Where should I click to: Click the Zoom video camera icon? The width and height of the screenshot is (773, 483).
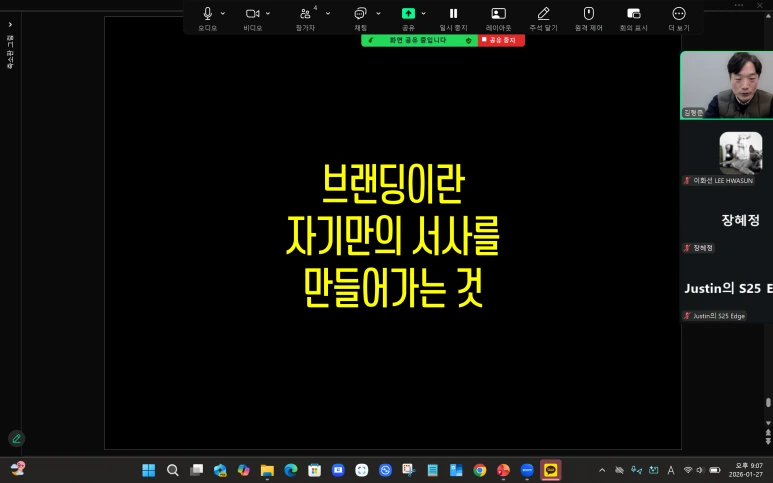point(252,13)
